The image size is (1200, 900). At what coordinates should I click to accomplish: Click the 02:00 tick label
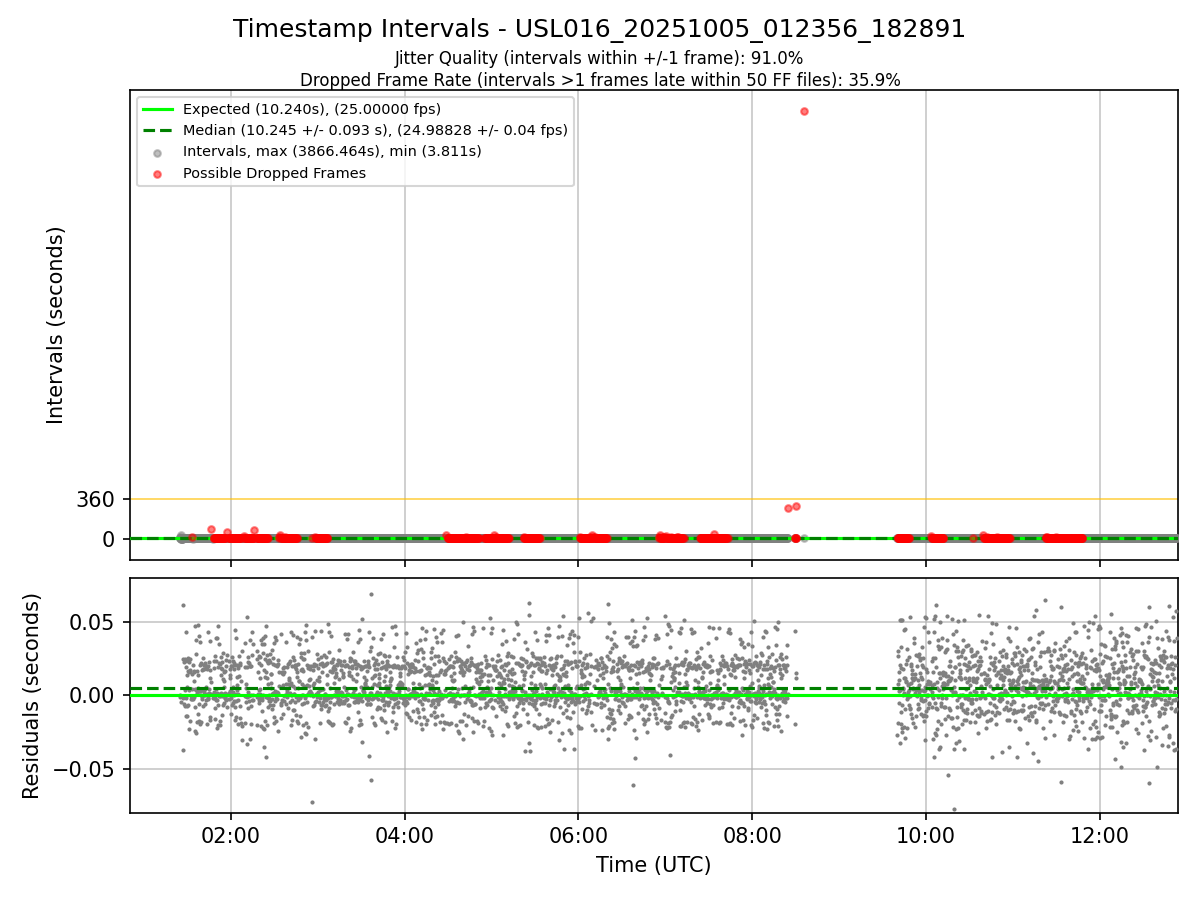pos(231,834)
